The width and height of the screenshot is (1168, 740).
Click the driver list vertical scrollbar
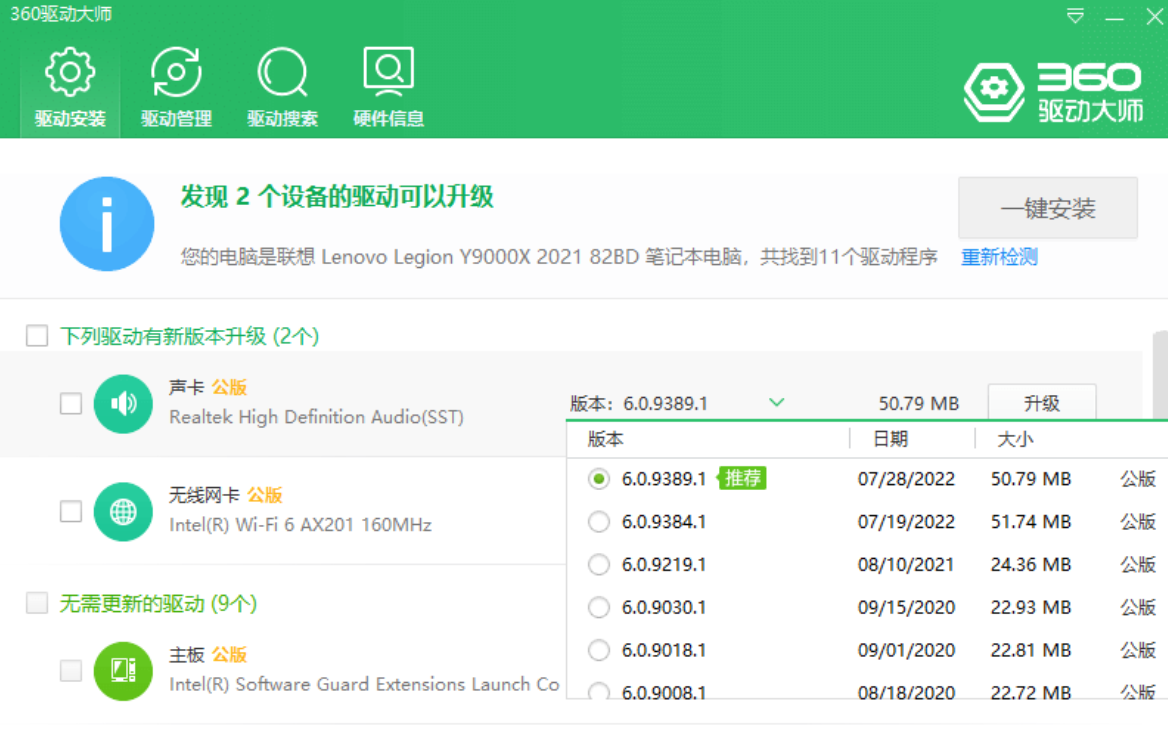1160,375
